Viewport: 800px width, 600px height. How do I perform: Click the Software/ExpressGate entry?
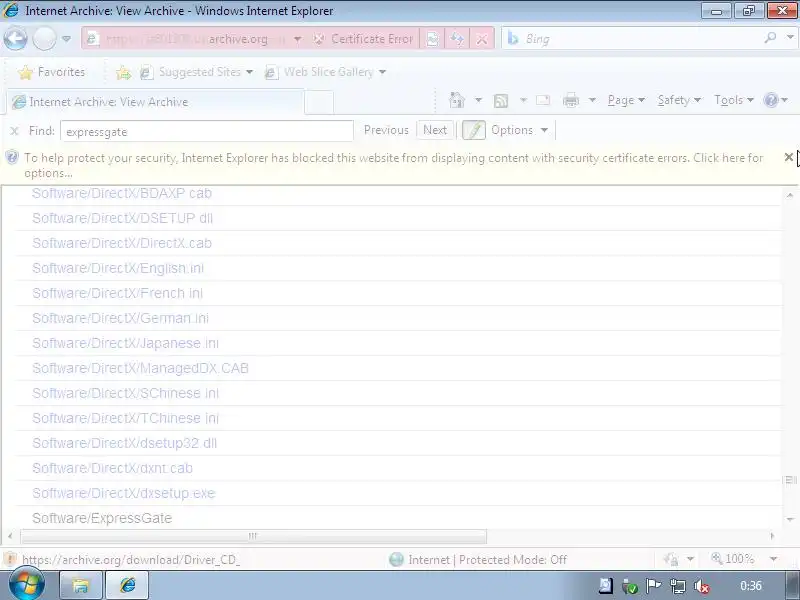(102, 518)
